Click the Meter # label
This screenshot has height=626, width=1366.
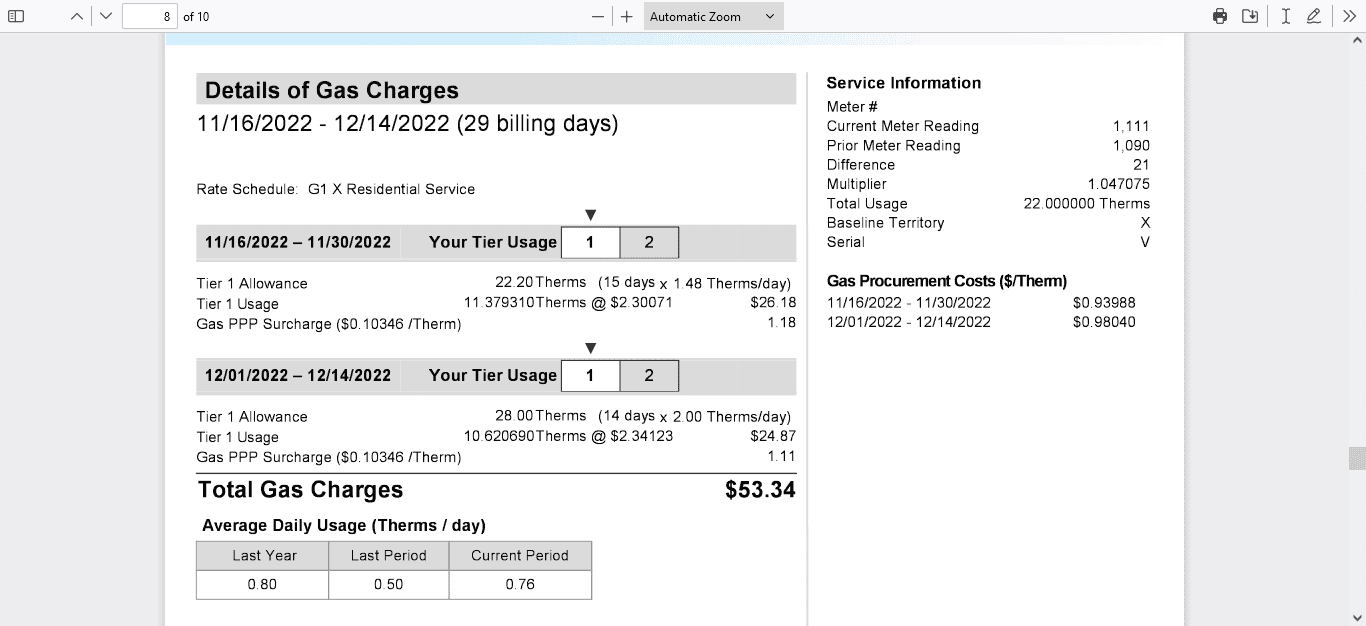[x=853, y=107]
